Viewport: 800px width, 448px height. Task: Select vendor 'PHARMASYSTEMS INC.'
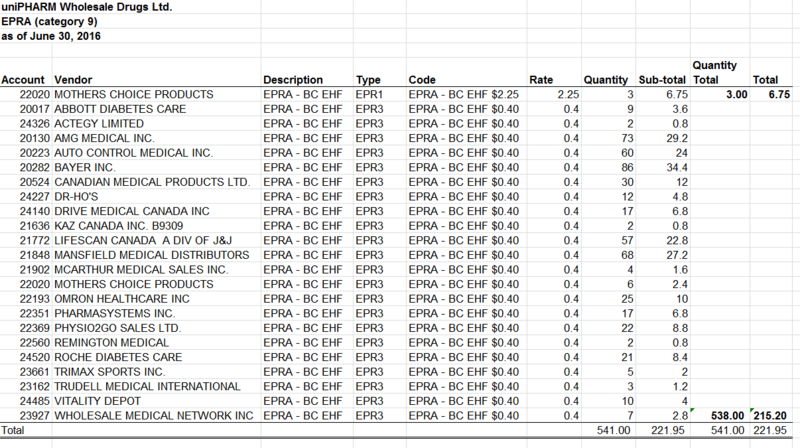(x=114, y=313)
